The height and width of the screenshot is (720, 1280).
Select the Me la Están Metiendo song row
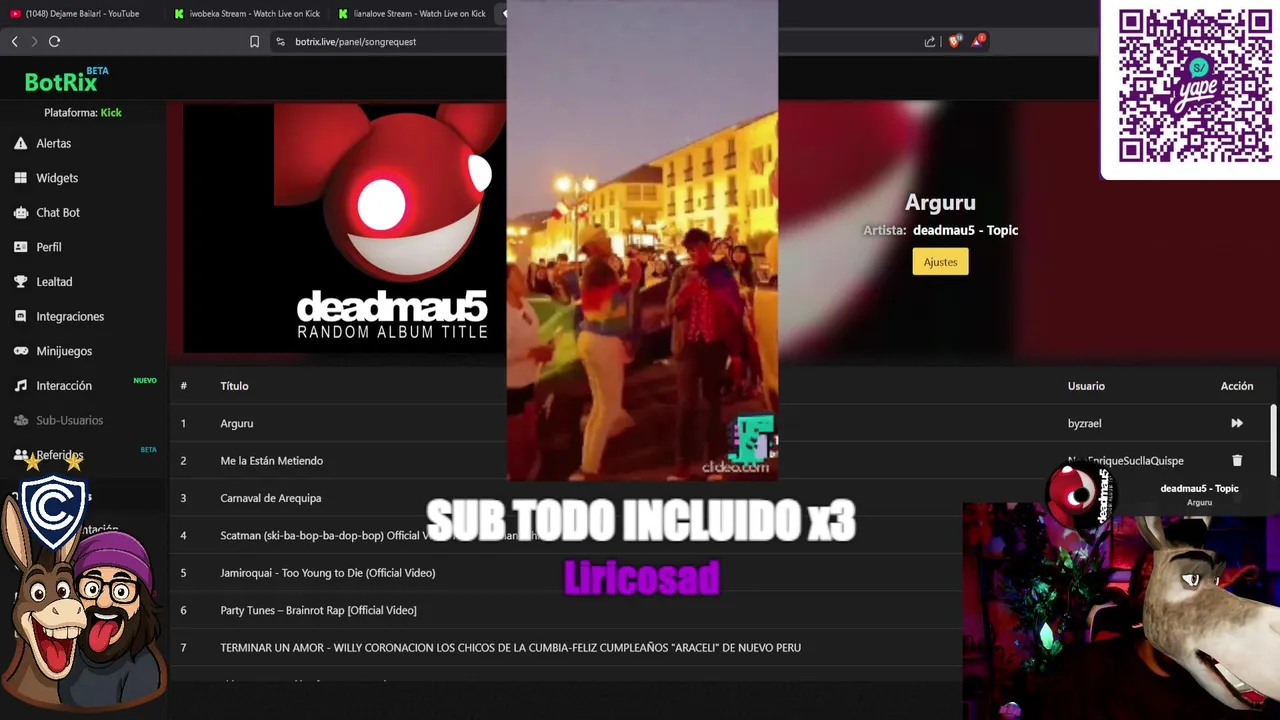pyautogui.click(x=720, y=460)
